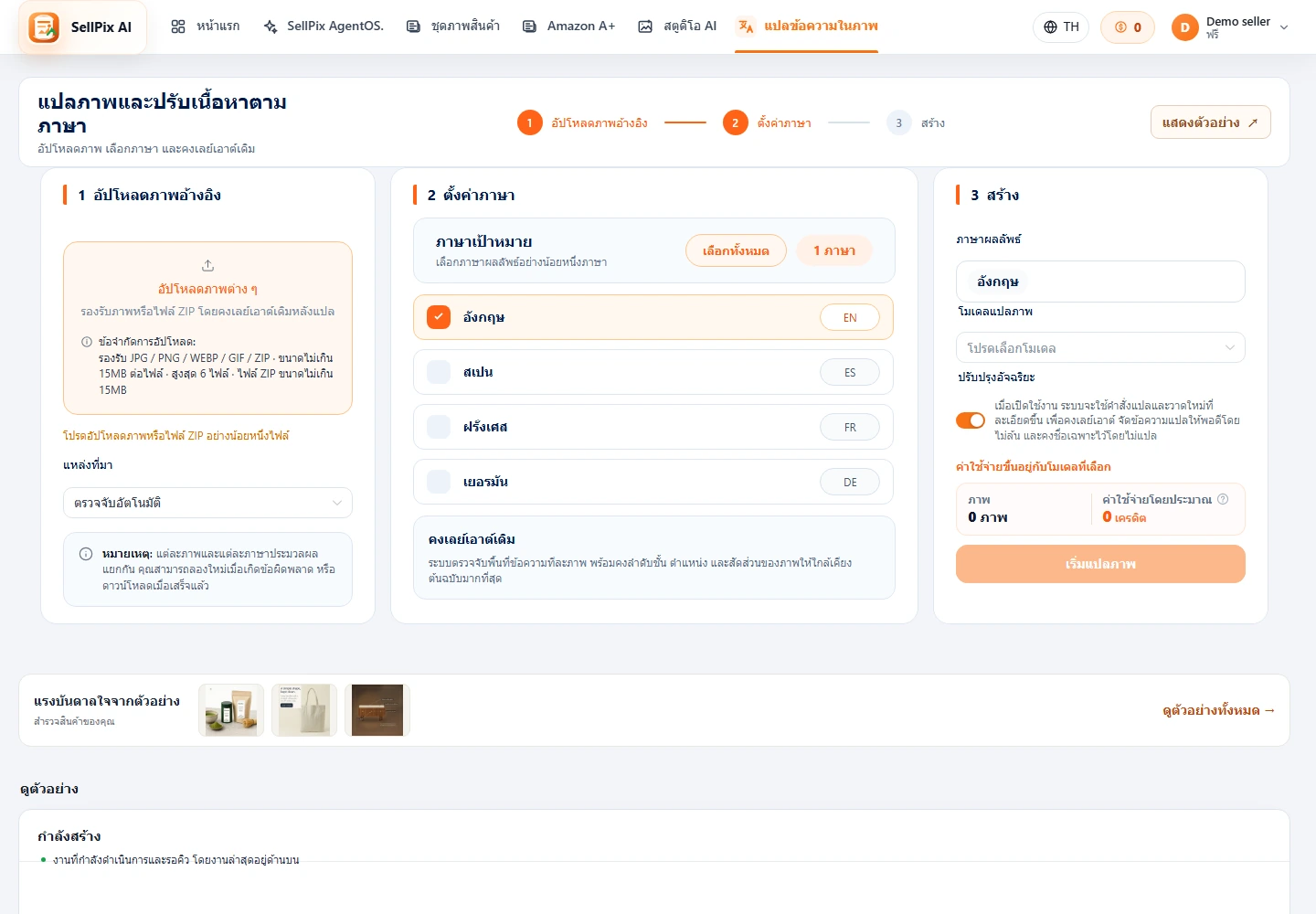Click the globe language icon

[x=1050, y=27]
